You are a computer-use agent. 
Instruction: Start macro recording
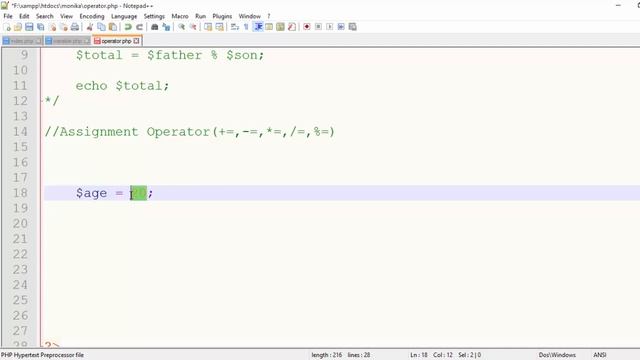coord(307,27)
